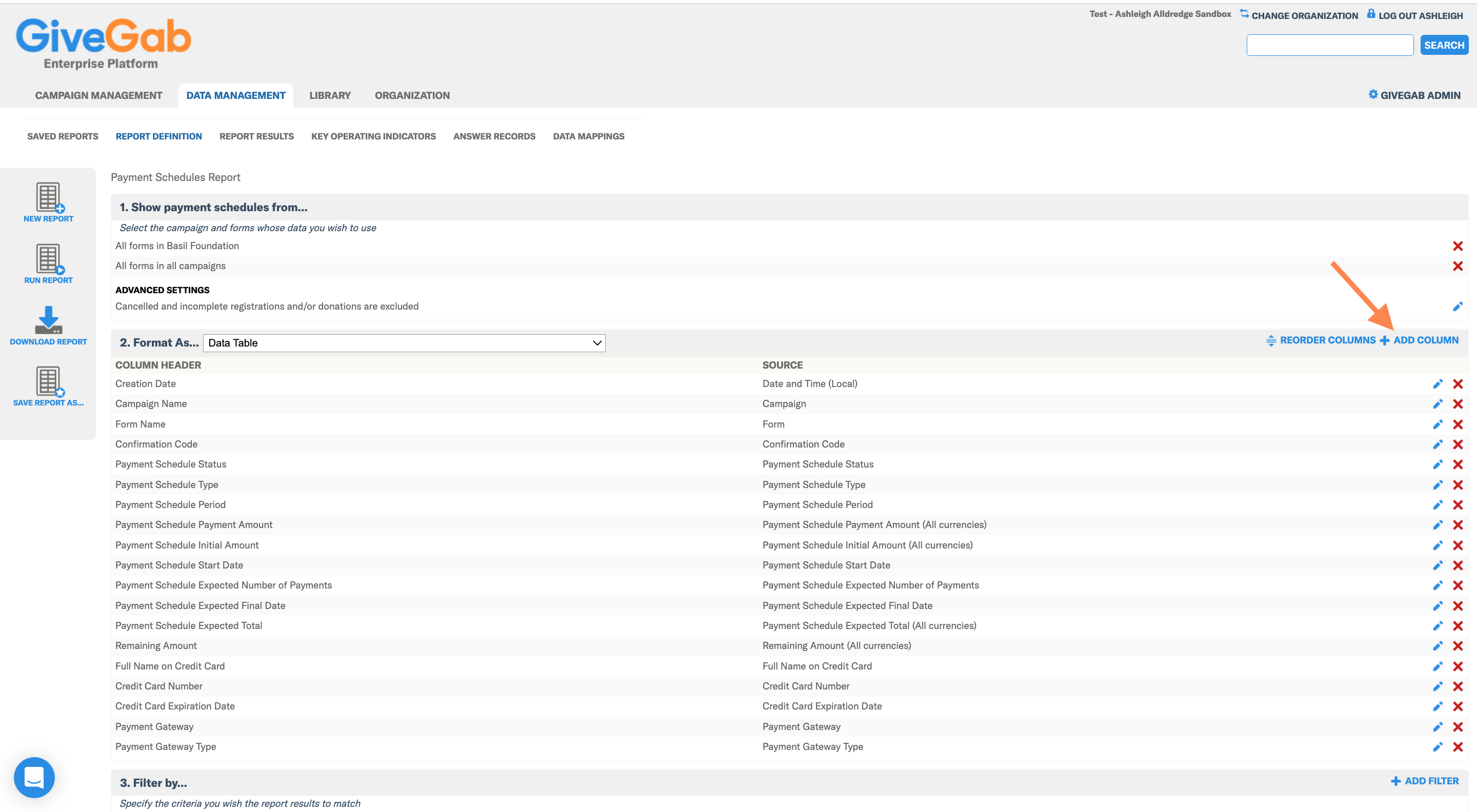Select the Report Definition subtab

point(159,136)
